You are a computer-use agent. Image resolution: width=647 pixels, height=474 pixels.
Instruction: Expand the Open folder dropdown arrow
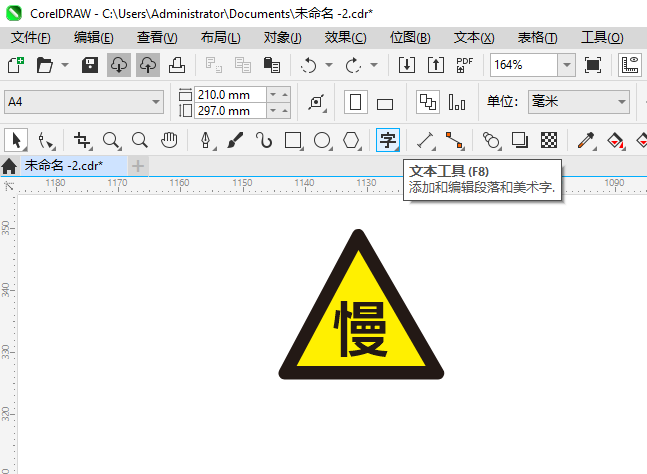[65, 65]
